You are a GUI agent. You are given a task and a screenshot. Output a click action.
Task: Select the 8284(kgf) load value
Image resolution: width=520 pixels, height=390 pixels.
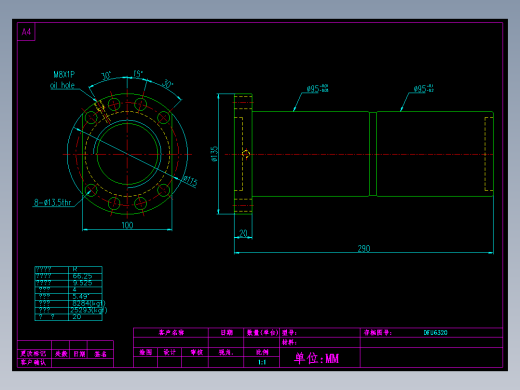89,303
